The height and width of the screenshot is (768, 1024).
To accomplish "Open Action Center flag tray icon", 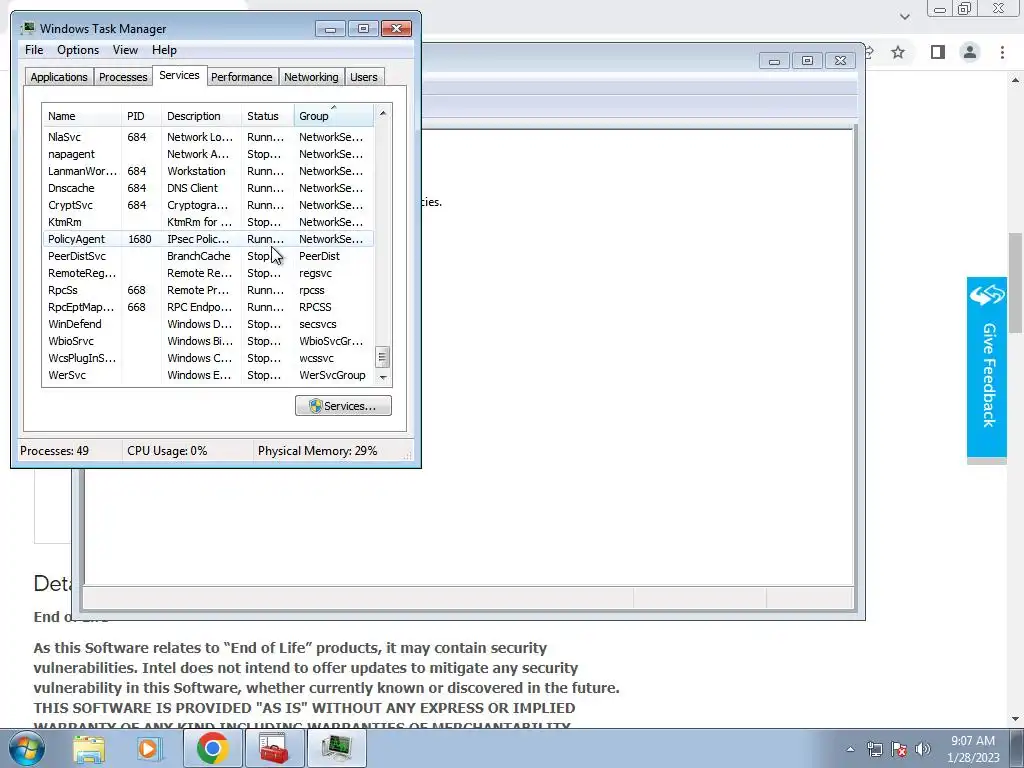I will (x=899, y=749).
